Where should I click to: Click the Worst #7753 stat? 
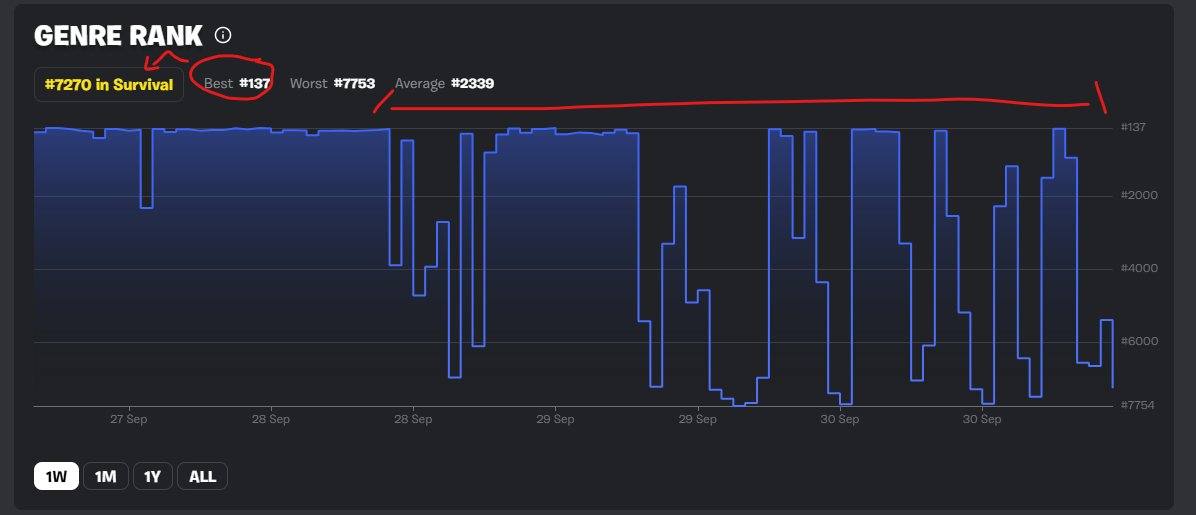[332, 84]
